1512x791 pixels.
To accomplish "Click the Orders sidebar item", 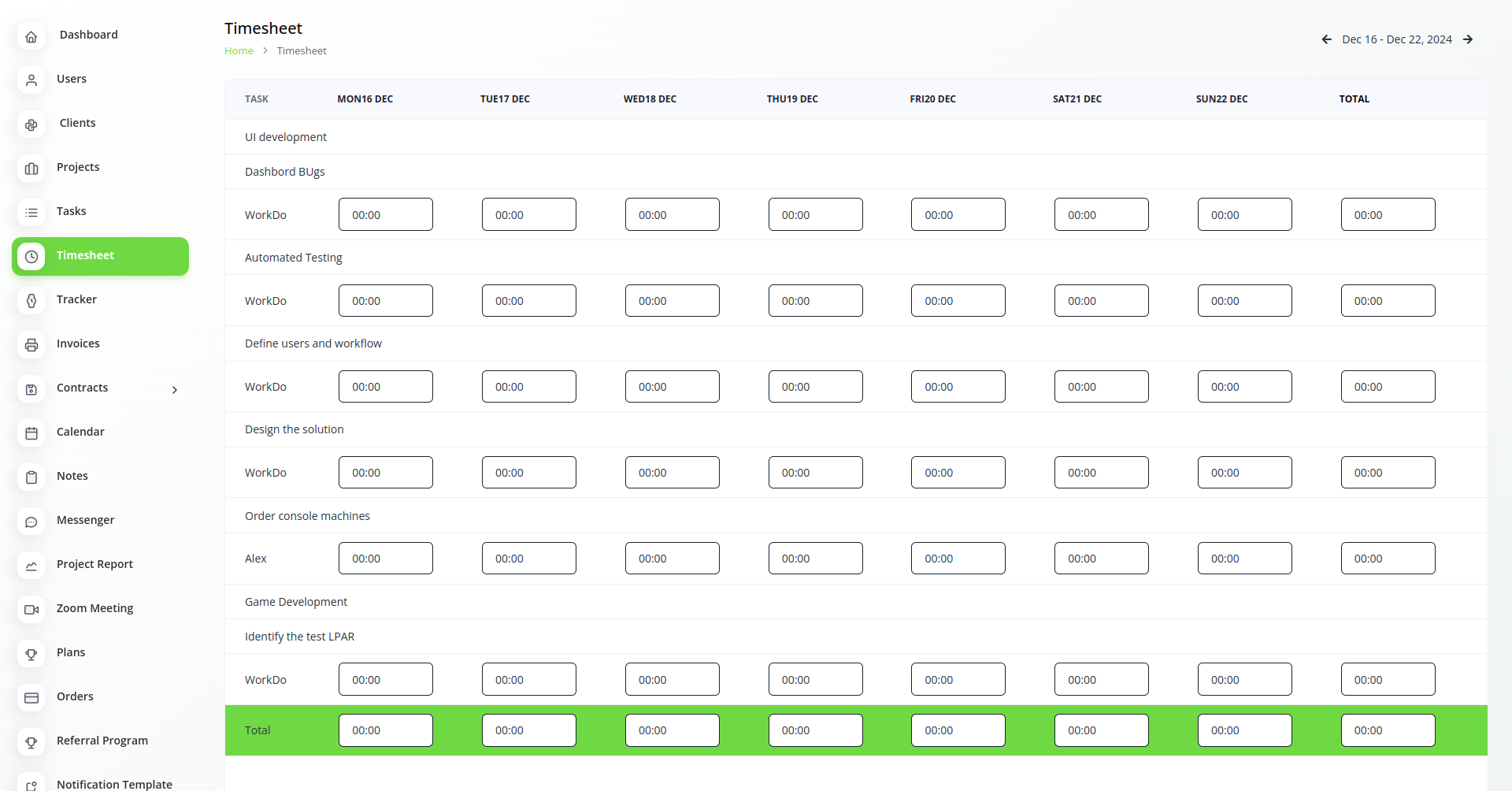I will (x=75, y=696).
